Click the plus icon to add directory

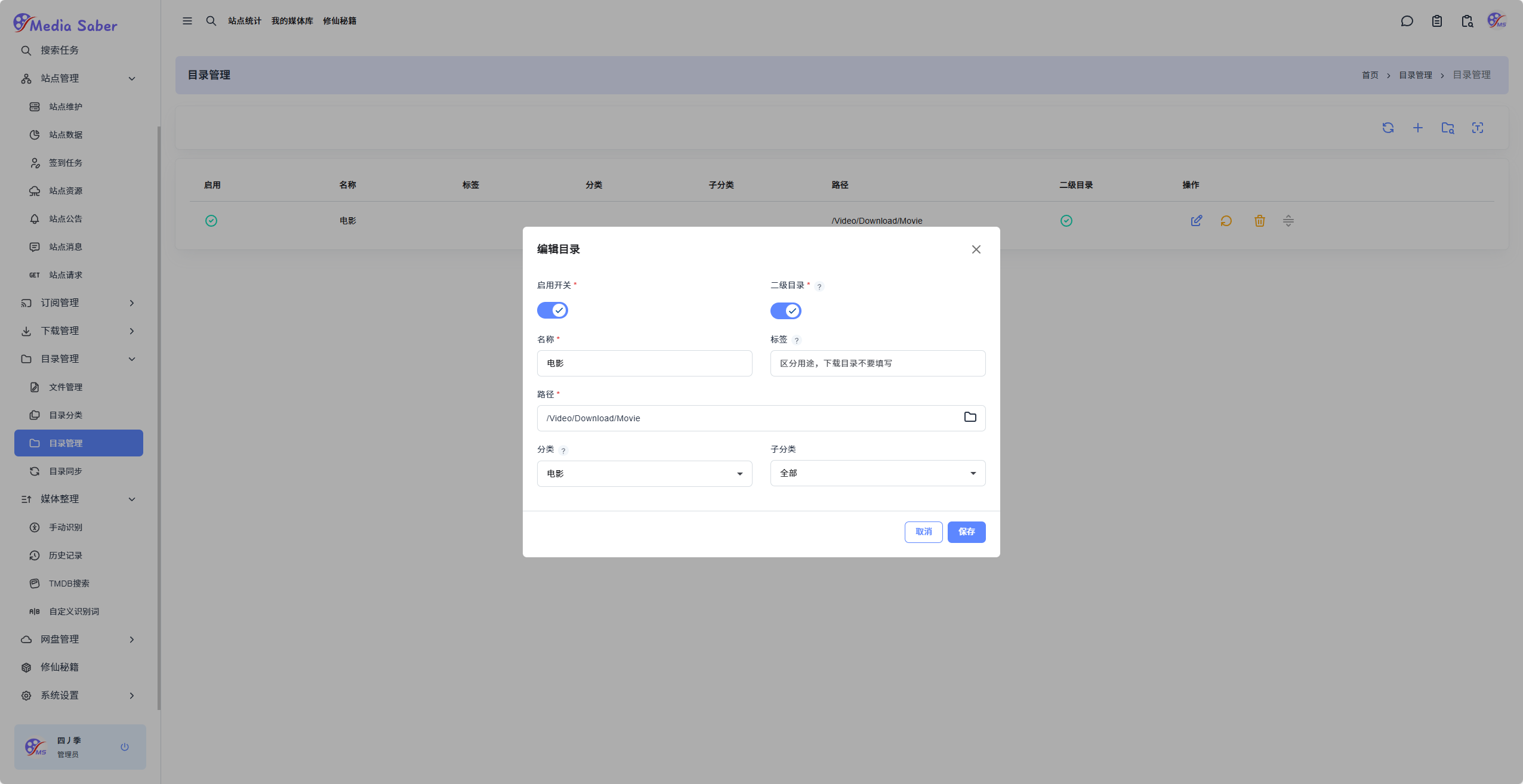pos(1417,128)
